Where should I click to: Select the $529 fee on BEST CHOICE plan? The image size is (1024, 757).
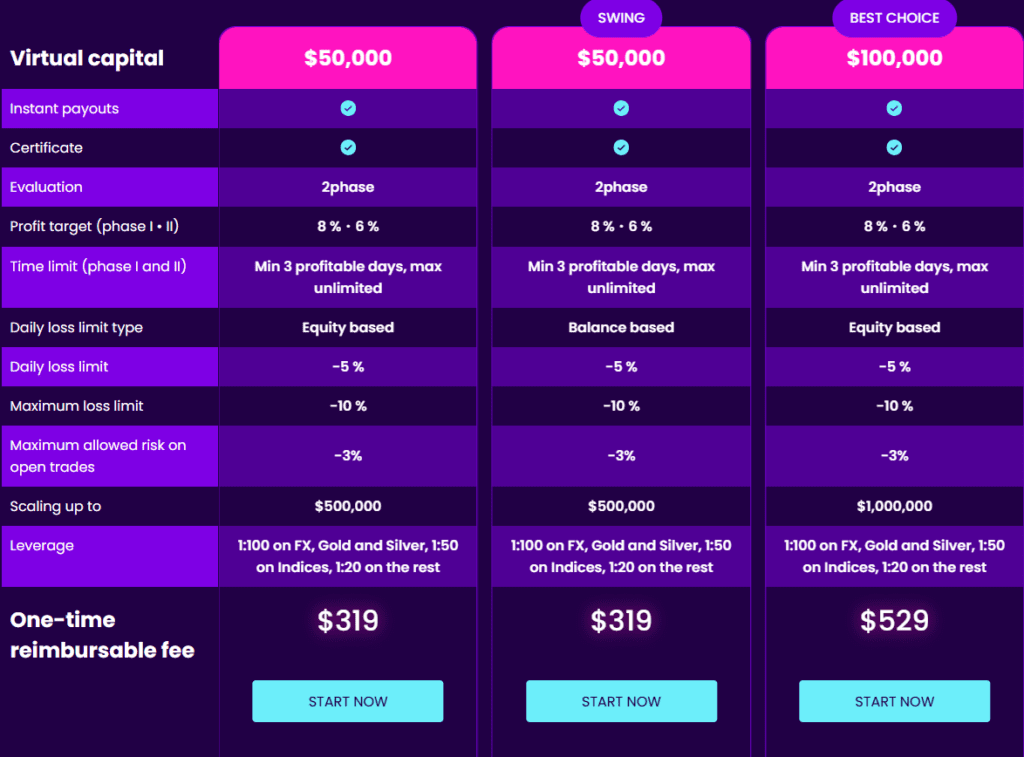pyautogui.click(x=894, y=621)
